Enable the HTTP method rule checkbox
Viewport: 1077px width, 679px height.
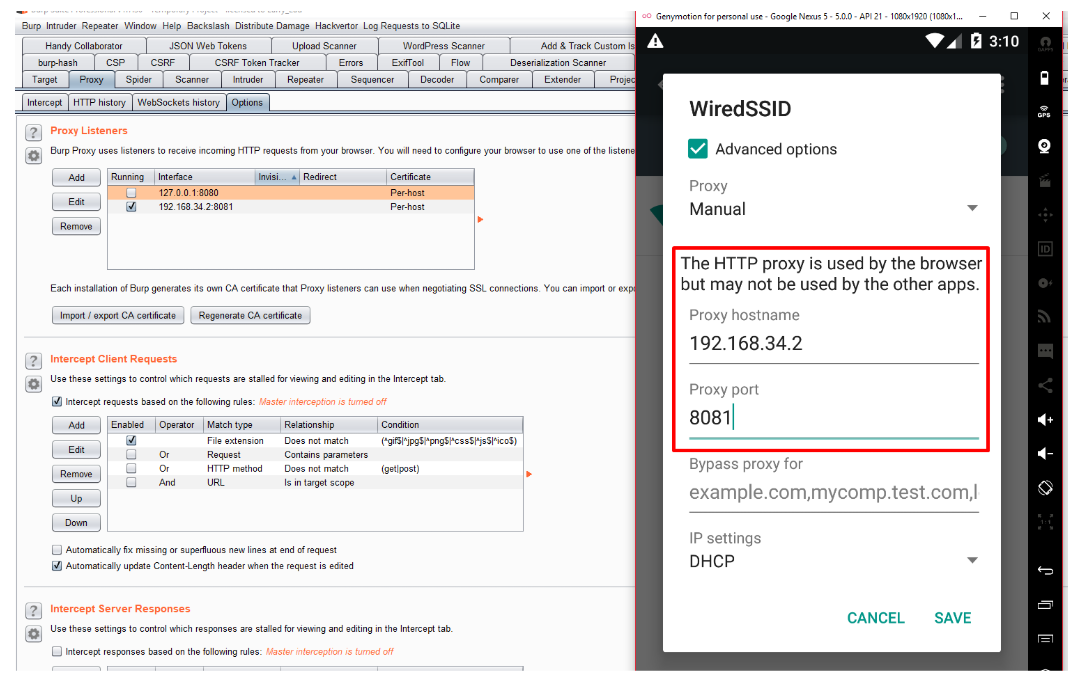coord(131,468)
